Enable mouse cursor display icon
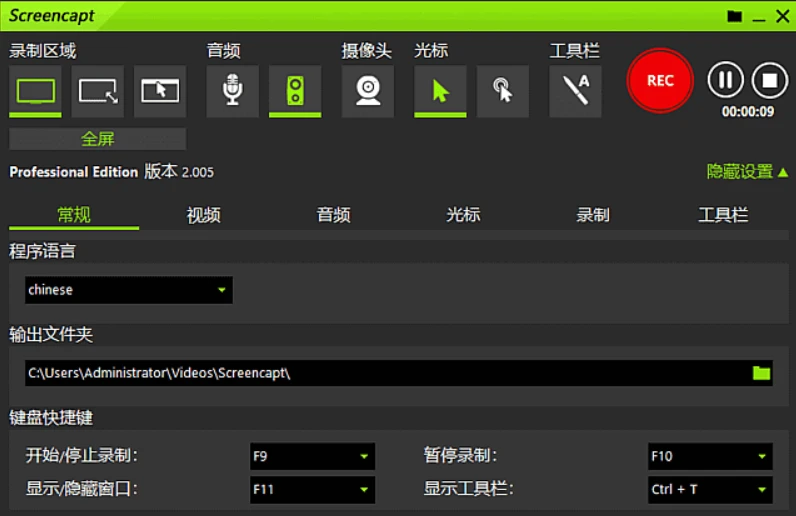The image size is (796, 516). [x=440, y=91]
